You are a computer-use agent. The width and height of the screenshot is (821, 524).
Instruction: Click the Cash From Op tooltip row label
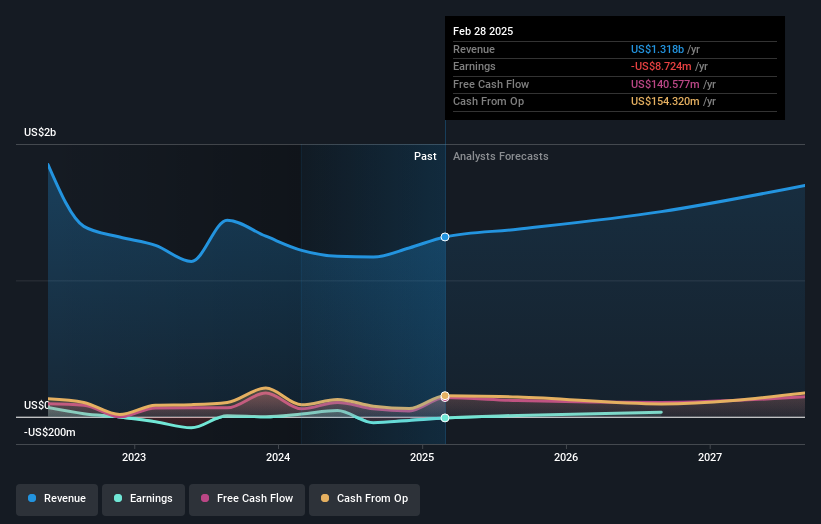click(x=489, y=102)
